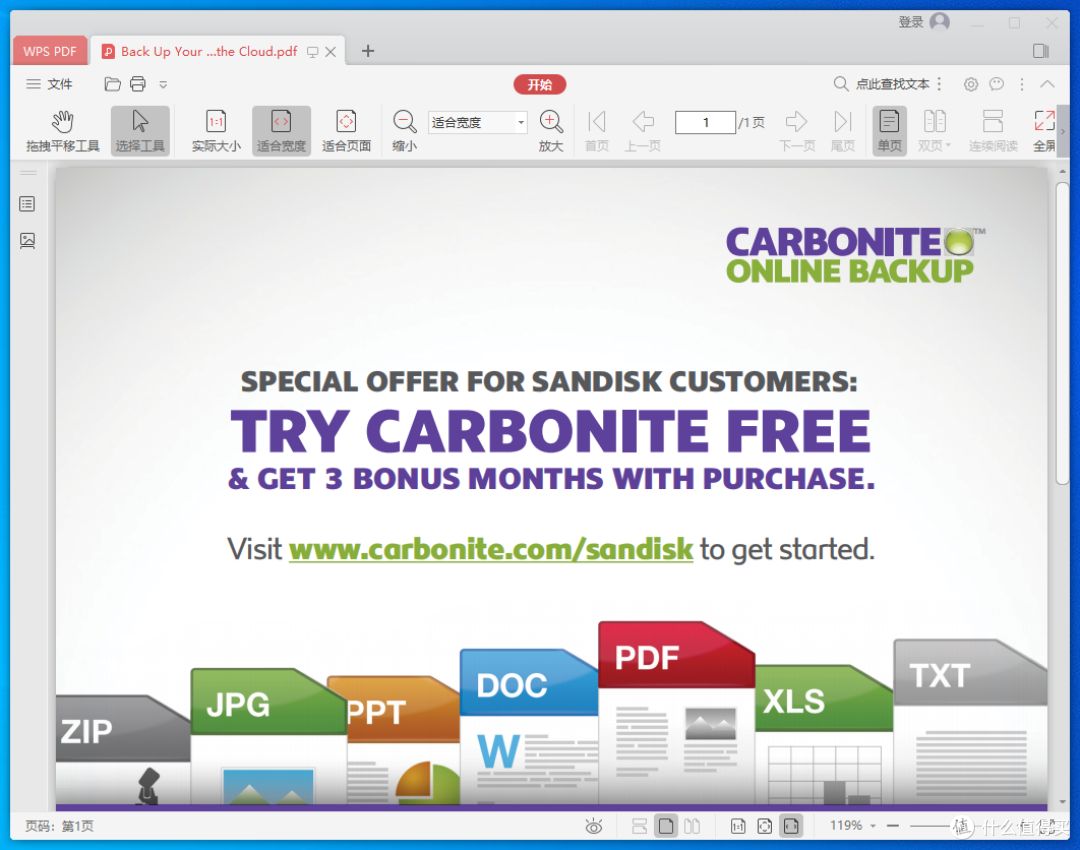Open the zoom level combo box 适合宽度

click(477, 123)
